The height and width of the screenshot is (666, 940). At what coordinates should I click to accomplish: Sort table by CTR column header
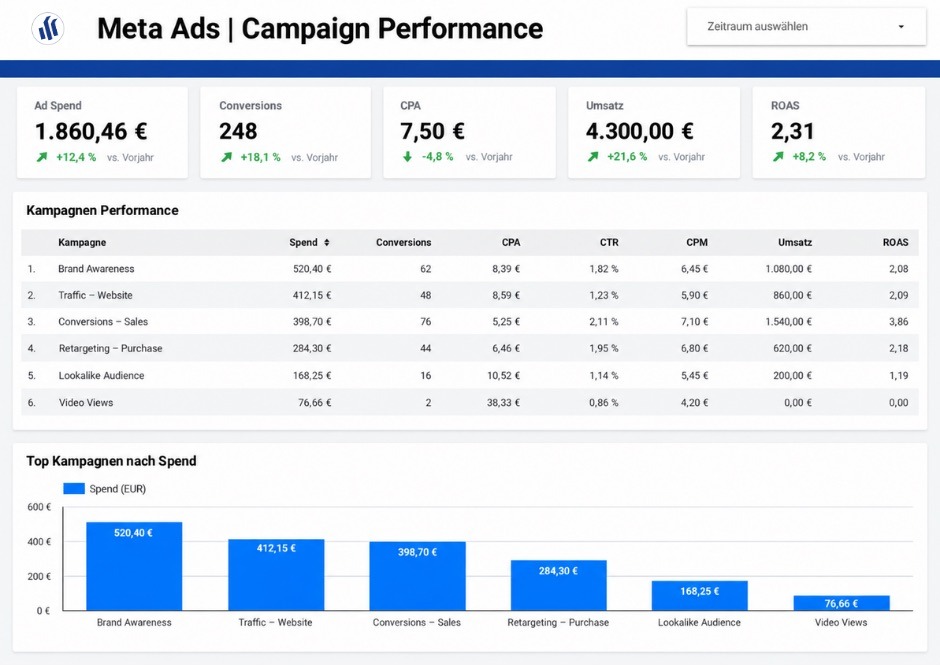[609, 243]
